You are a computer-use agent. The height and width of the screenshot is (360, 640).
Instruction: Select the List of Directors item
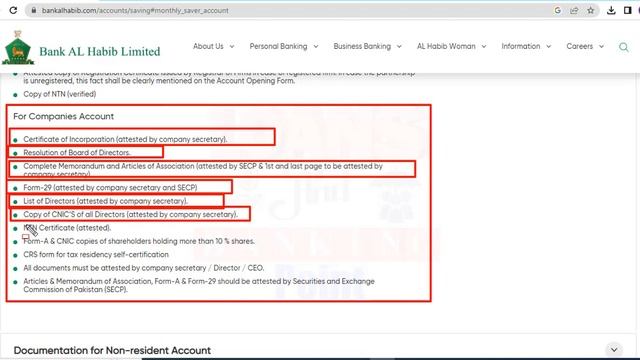(x=105, y=201)
